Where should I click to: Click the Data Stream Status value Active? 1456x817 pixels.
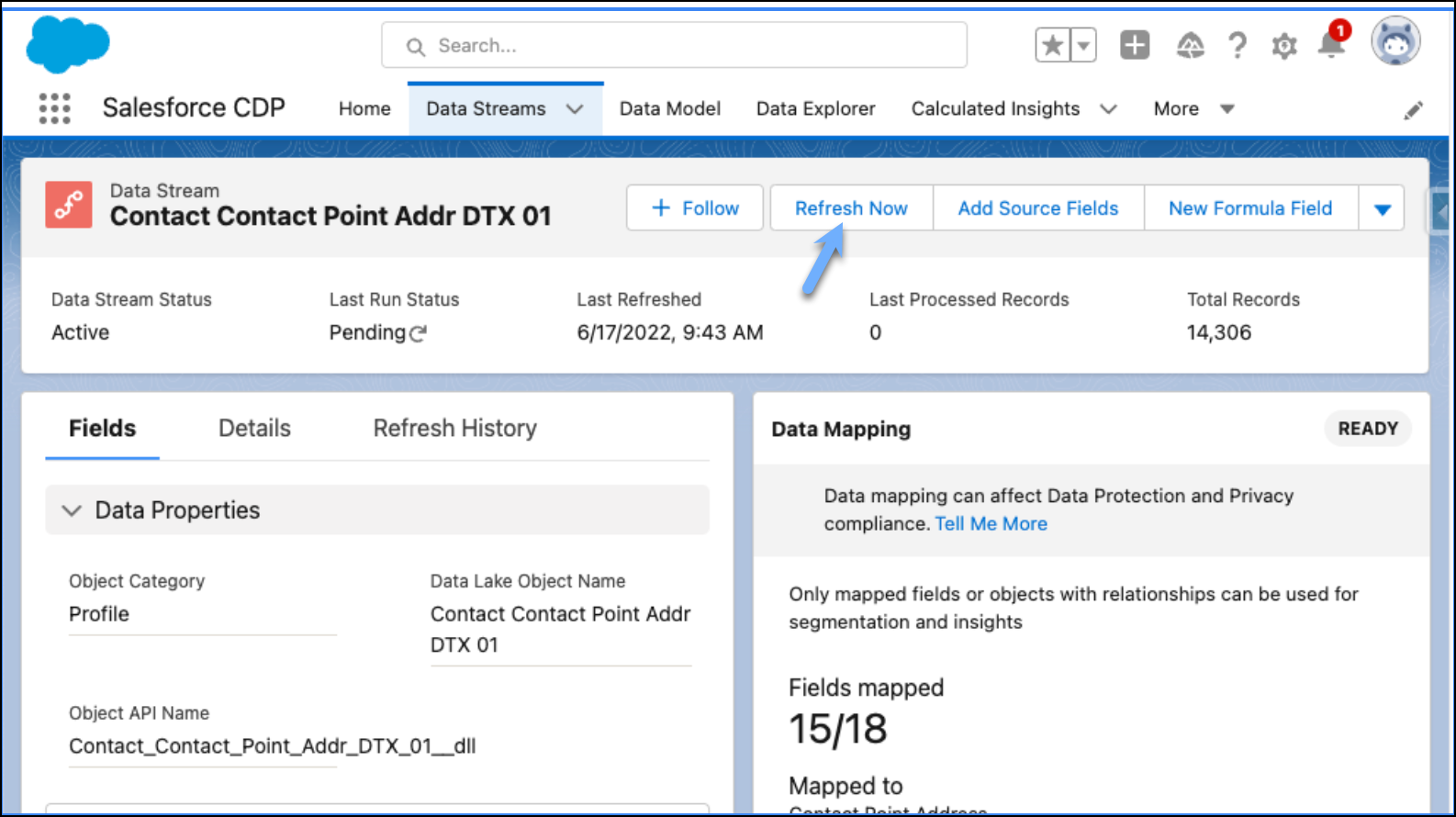80,332
